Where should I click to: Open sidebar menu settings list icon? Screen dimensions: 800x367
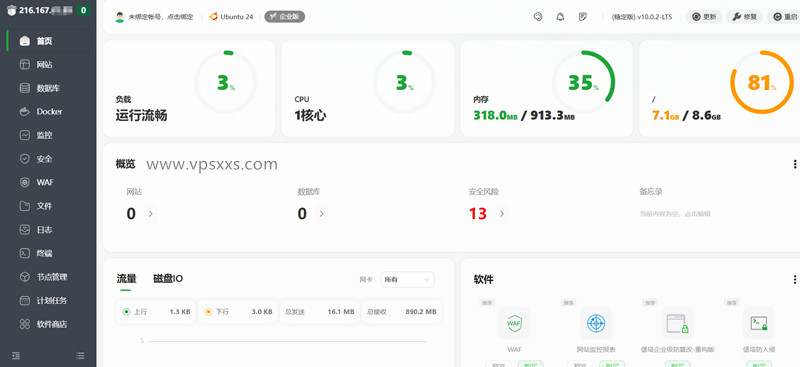pos(80,355)
